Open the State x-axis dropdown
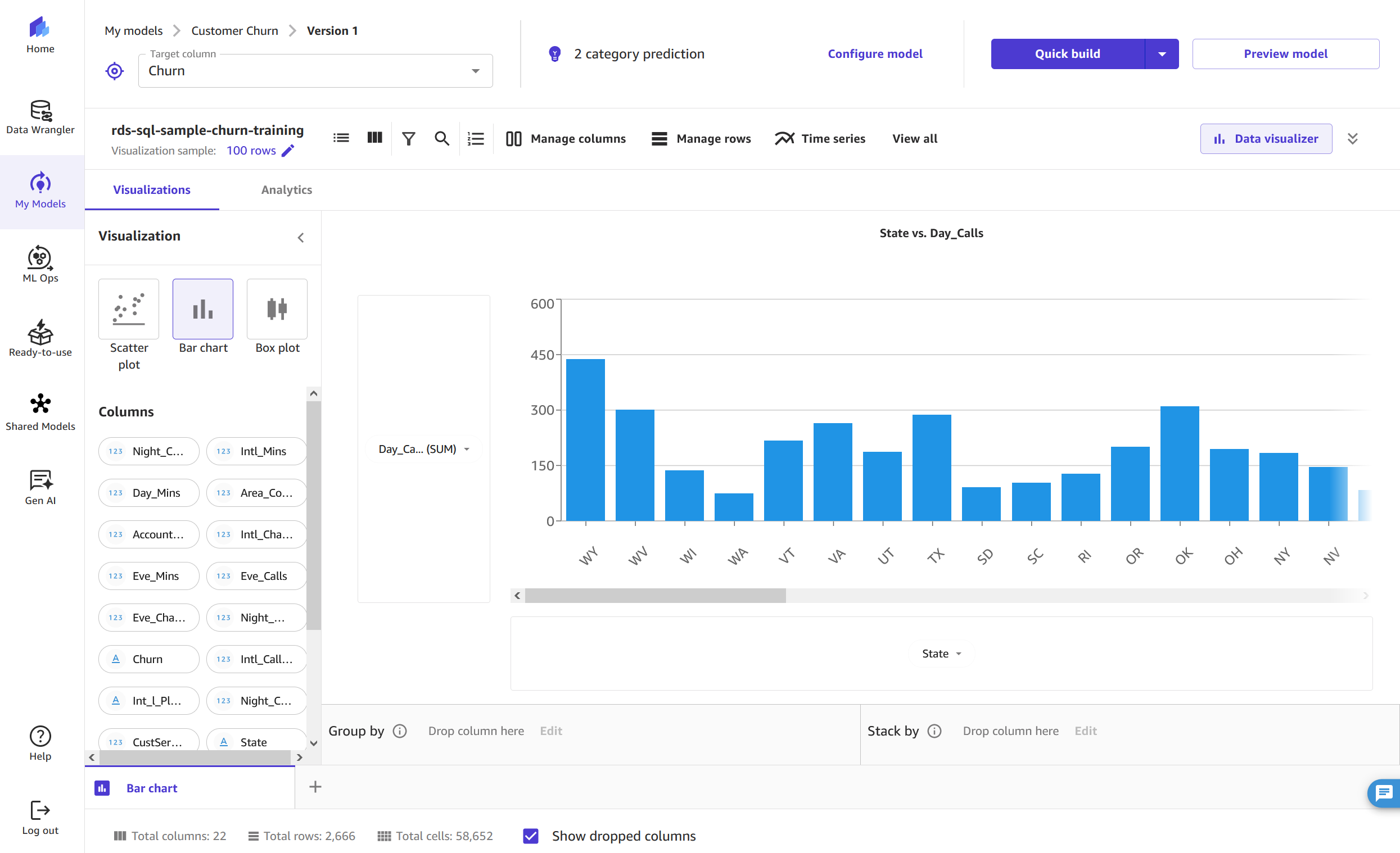 (941, 653)
